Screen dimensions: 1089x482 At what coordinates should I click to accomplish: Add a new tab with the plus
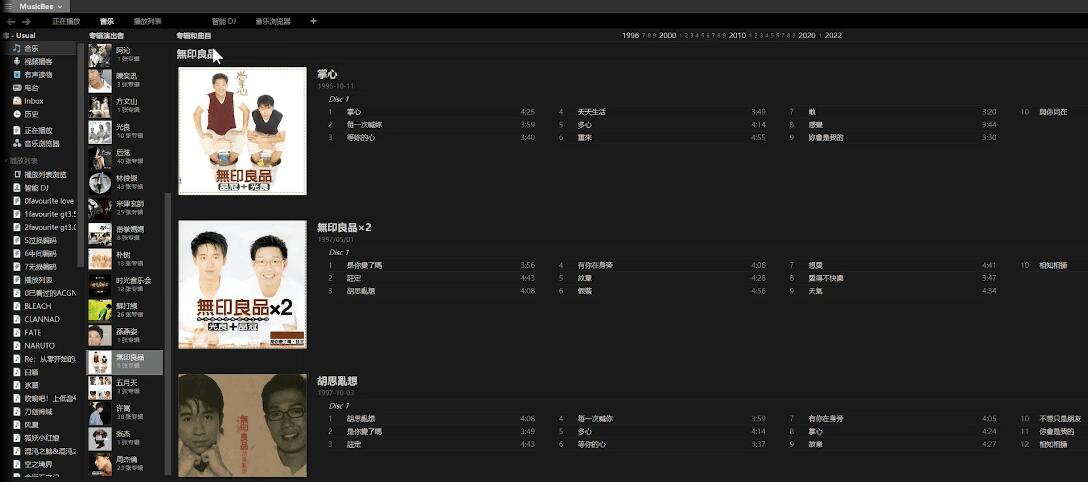pos(313,22)
